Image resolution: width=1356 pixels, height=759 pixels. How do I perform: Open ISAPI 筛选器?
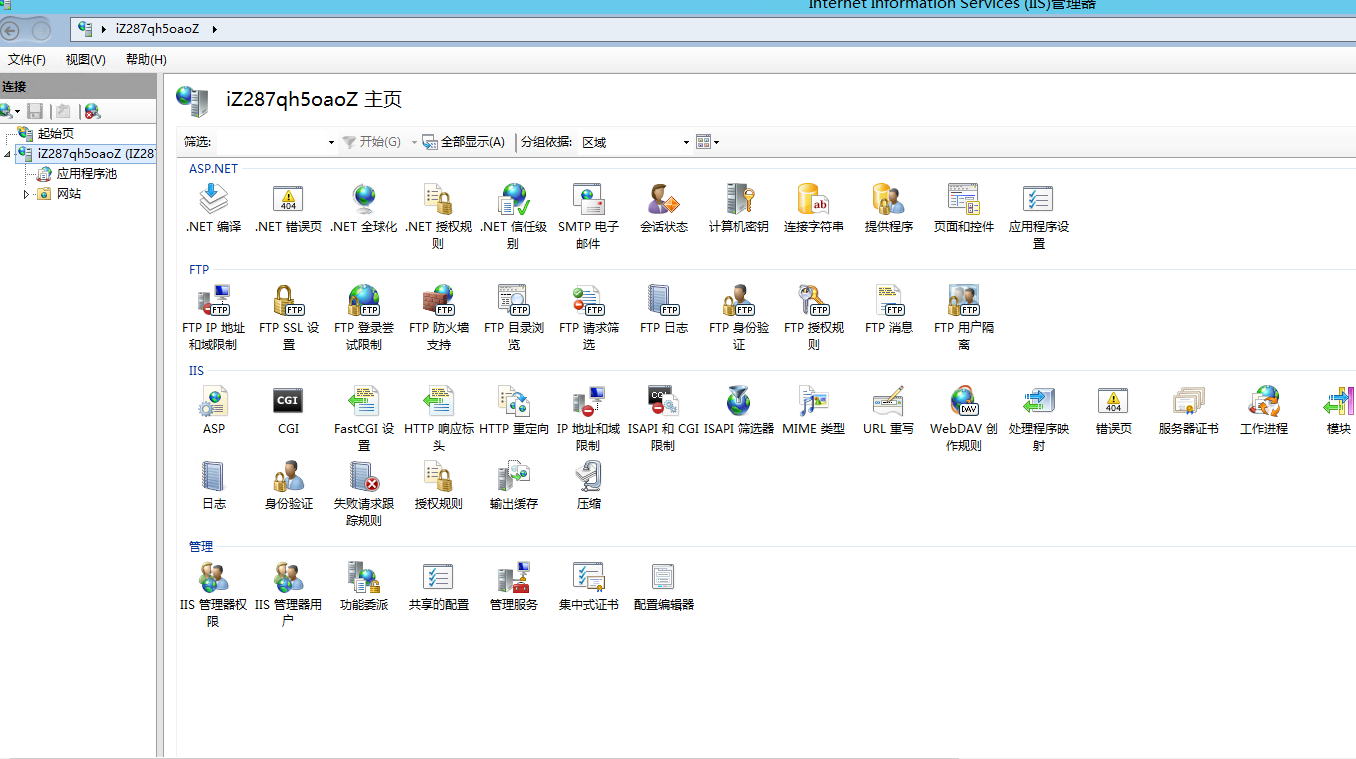(738, 410)
